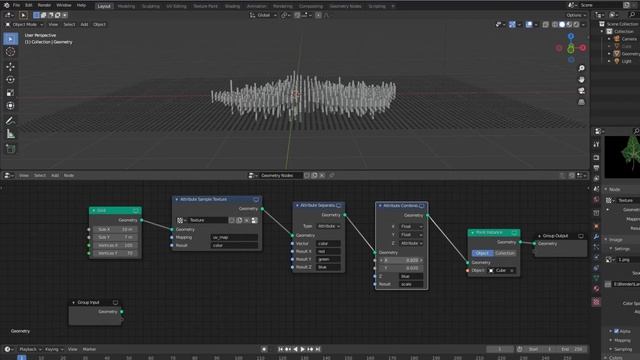Select the Scale tool
The width and height of the screenshot is (640, 360).
(11, 93)
